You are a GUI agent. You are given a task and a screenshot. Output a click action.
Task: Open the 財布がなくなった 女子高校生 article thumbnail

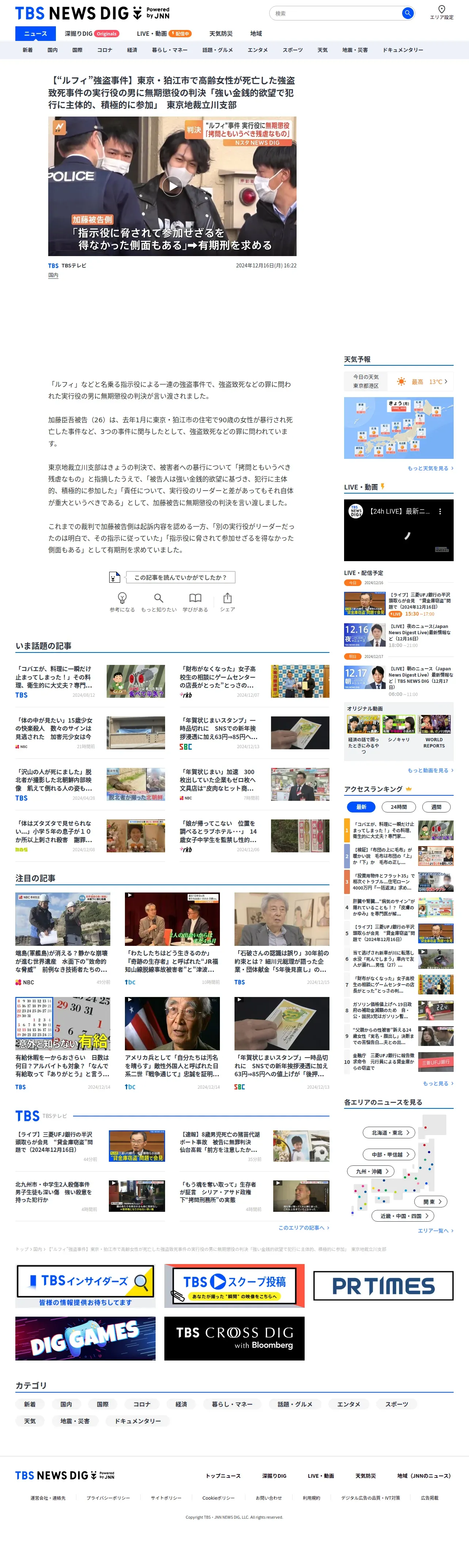point(300,681)
